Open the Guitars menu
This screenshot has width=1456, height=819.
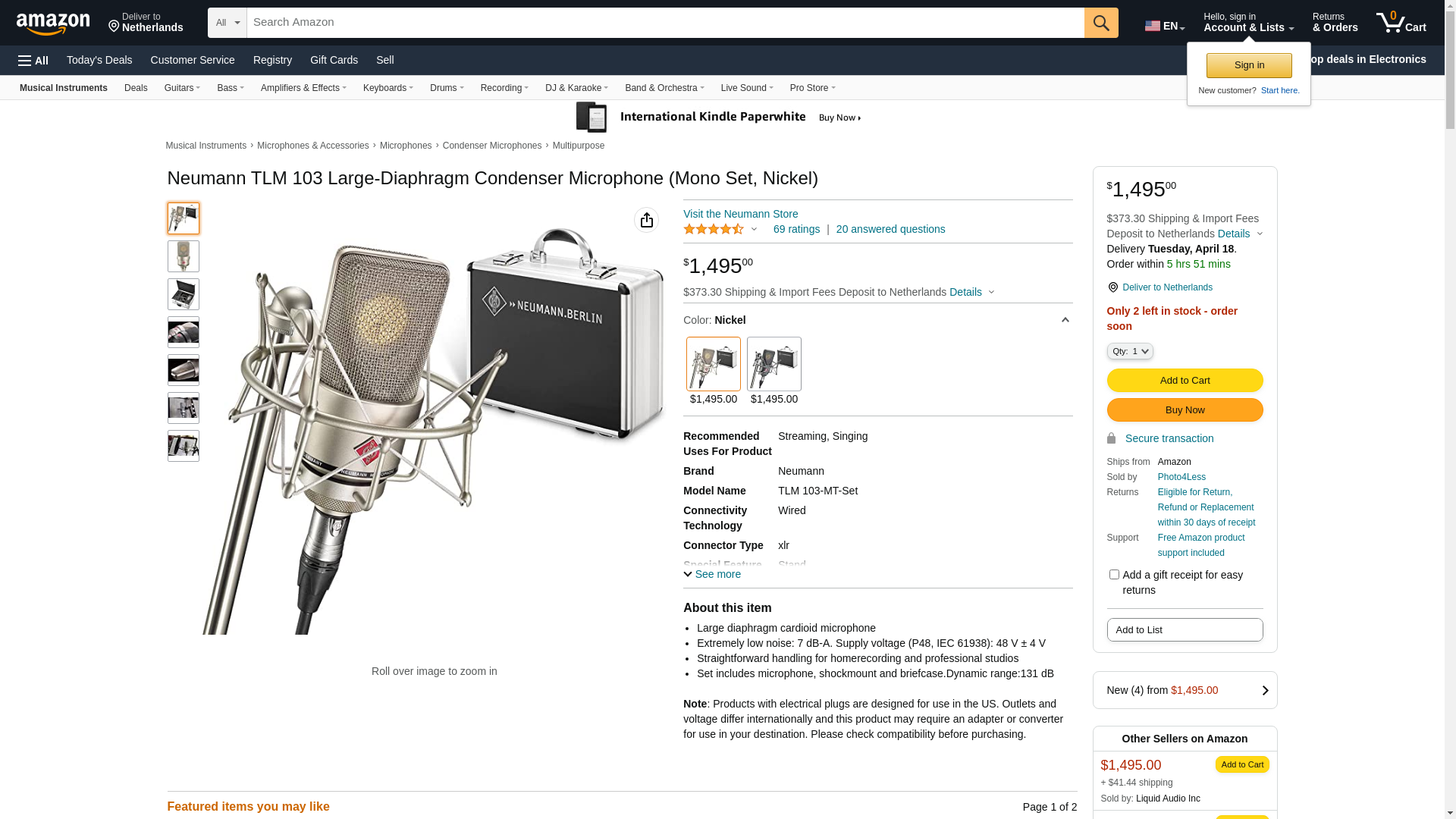point(182,88)
